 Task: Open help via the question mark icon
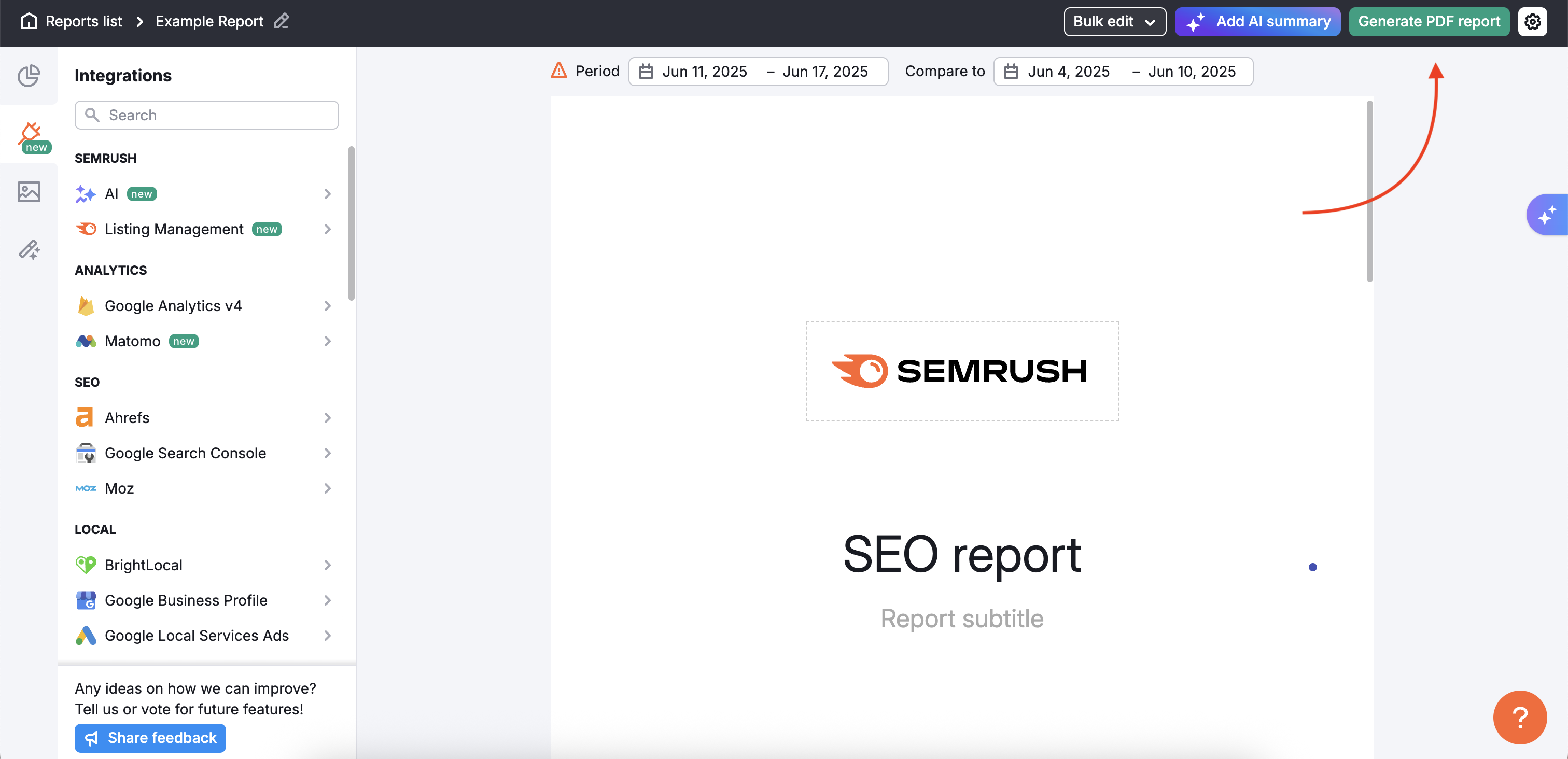1520,717
